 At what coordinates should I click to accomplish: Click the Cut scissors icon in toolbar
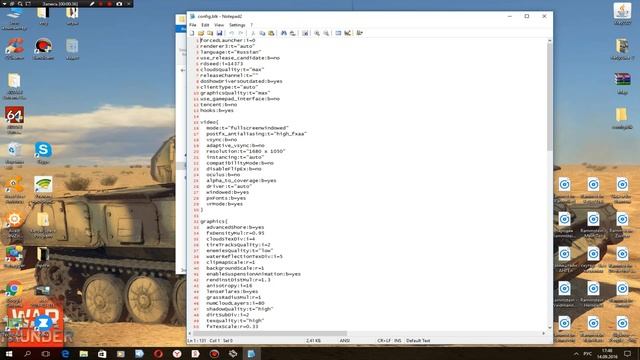pyautogui.click(x=253, y=33)
